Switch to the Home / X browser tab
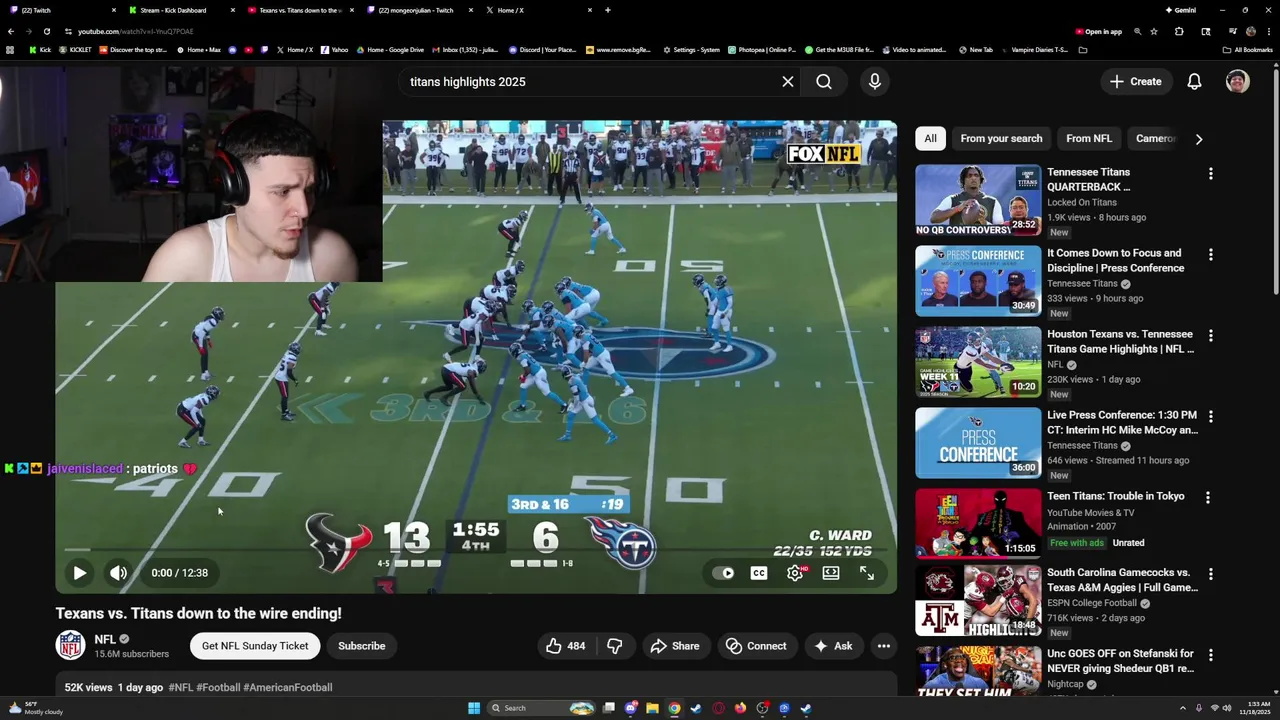The width and height of the screenshot is (1280, 720). [538, 10]
